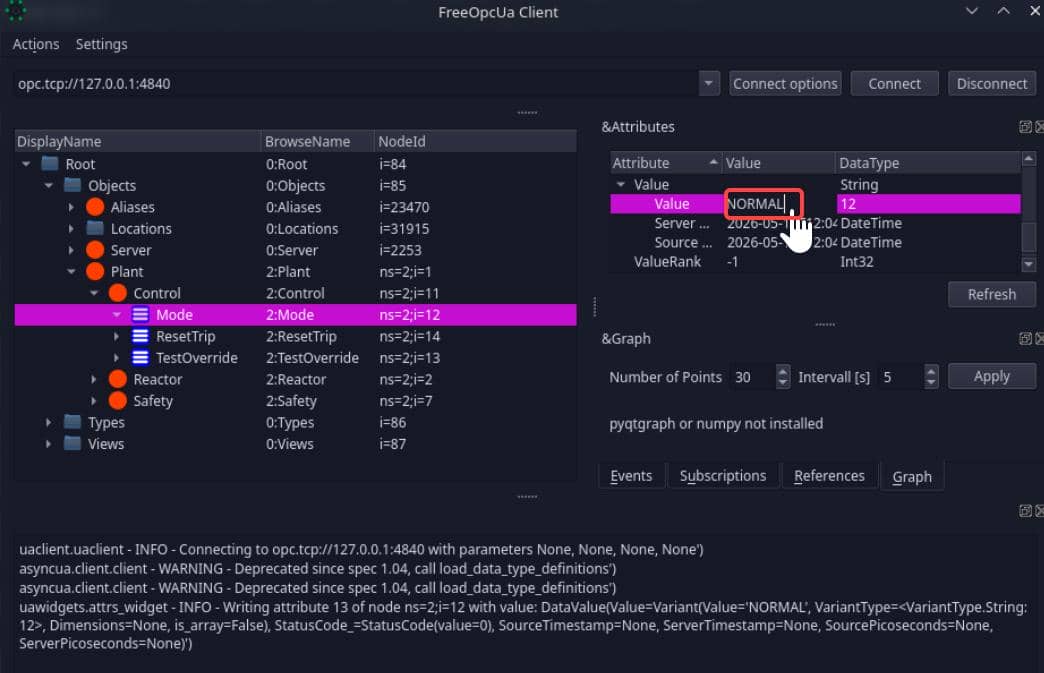The height and width of the screenshot is (673, 1044).
Task: Click the orange Reactor node icon
Action: [x=118, y=379]
